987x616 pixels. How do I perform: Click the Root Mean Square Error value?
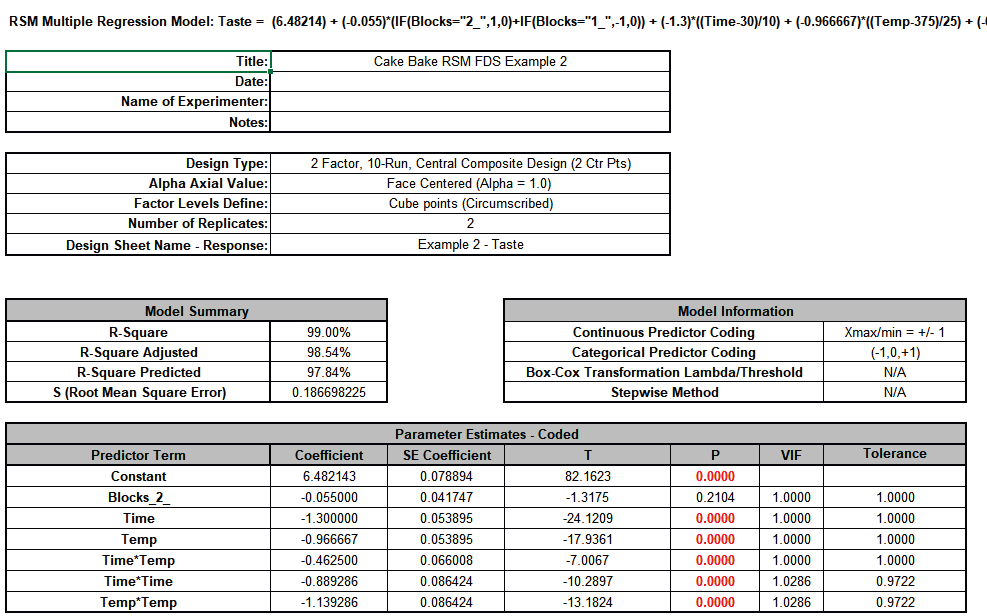click(x=330, y=392)
